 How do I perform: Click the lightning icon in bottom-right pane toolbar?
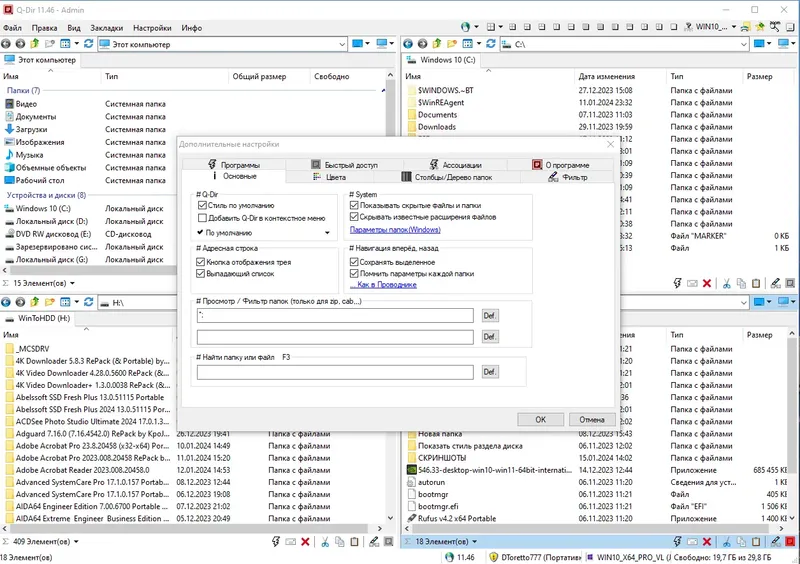click(x=678, y=542)
